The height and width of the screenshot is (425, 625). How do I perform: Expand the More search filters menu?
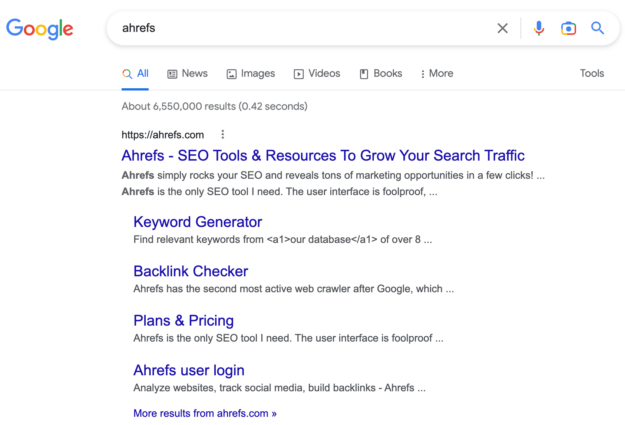[437, 74]
